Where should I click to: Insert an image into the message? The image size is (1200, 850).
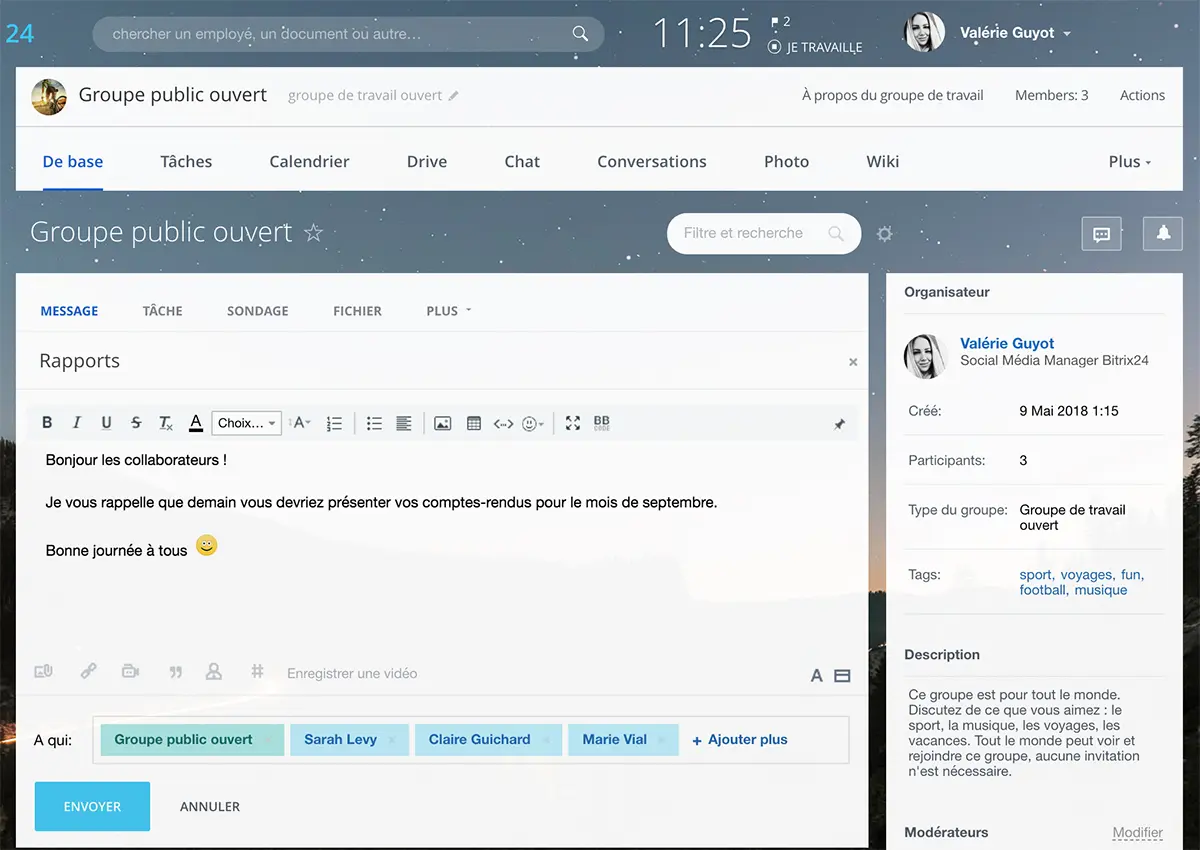(x=442, y=423)
